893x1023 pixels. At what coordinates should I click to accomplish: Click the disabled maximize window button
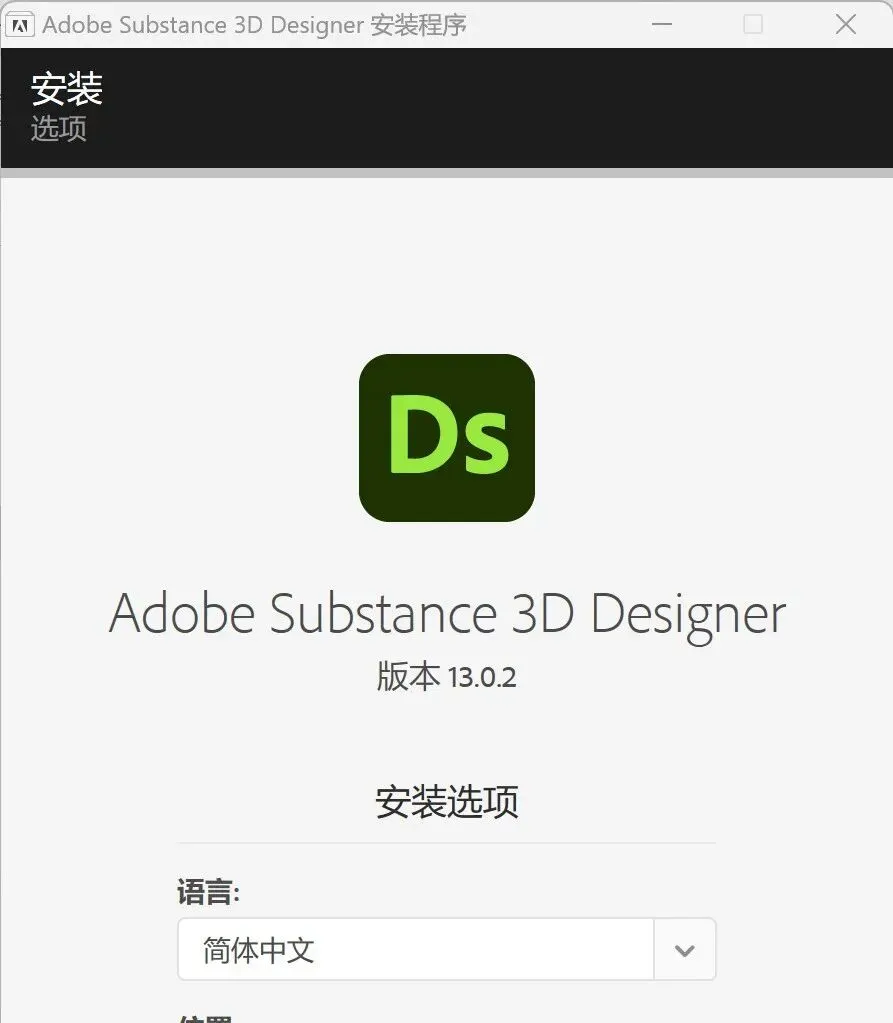[753, 25]
